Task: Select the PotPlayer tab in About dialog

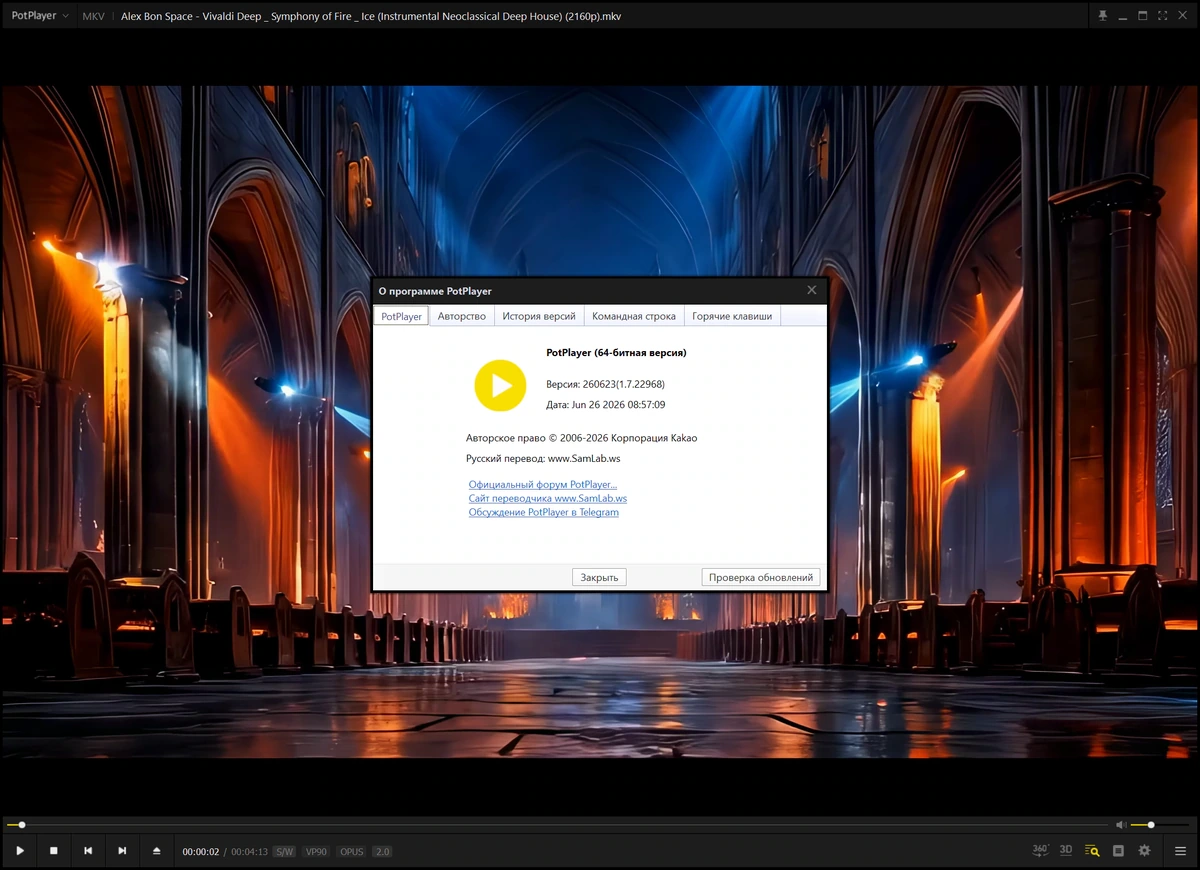Action: tap(402, 316)
